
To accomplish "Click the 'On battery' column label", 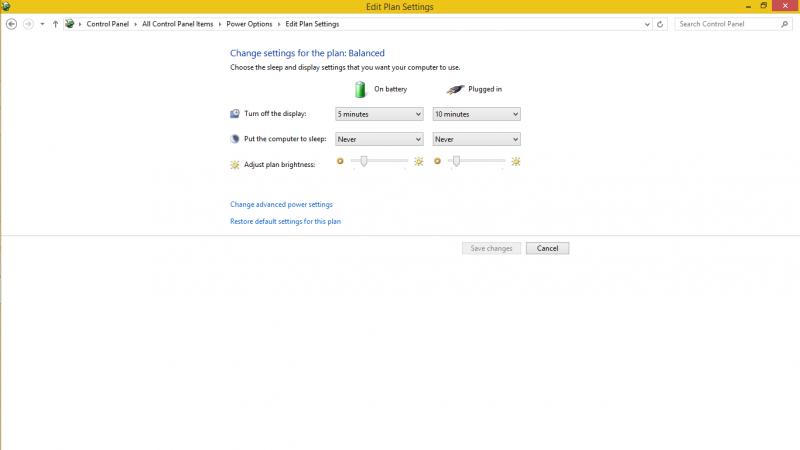I will coord(390,89).
